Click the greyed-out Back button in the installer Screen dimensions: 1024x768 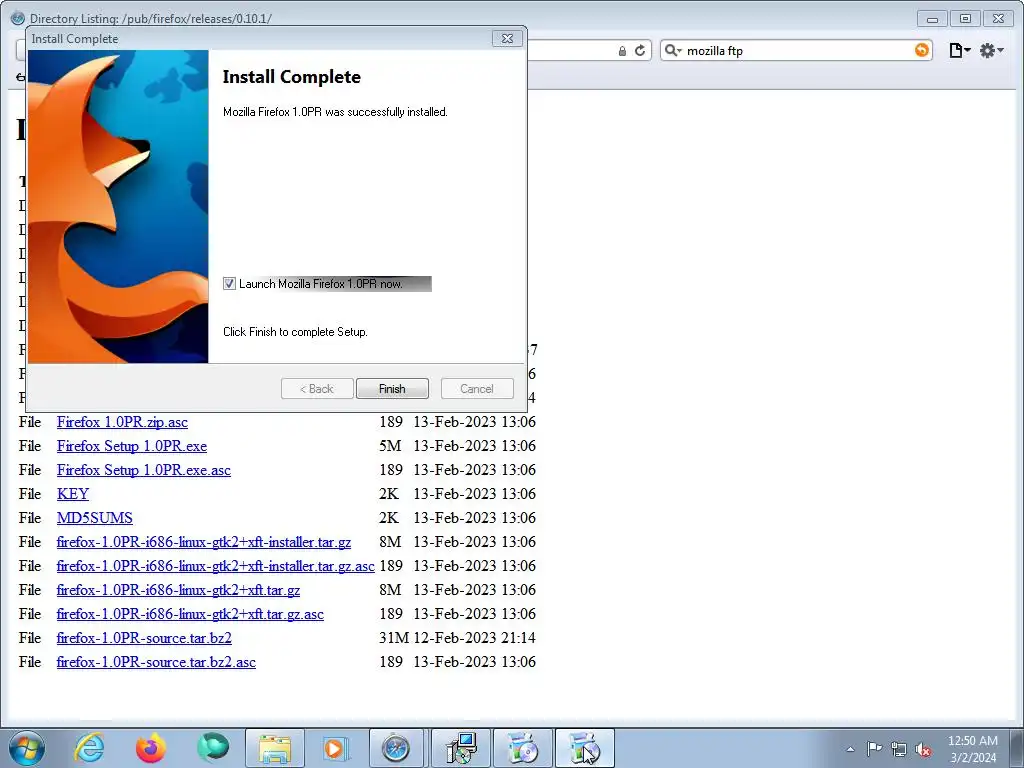click(317, 389)
